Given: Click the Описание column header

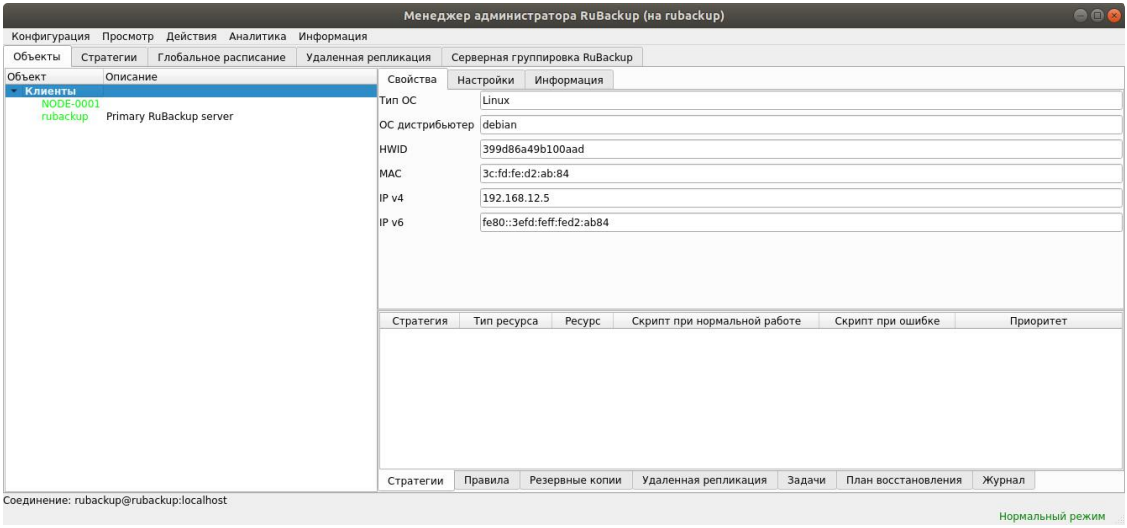Looking at the screenshot, I should [x=239, y=76].
